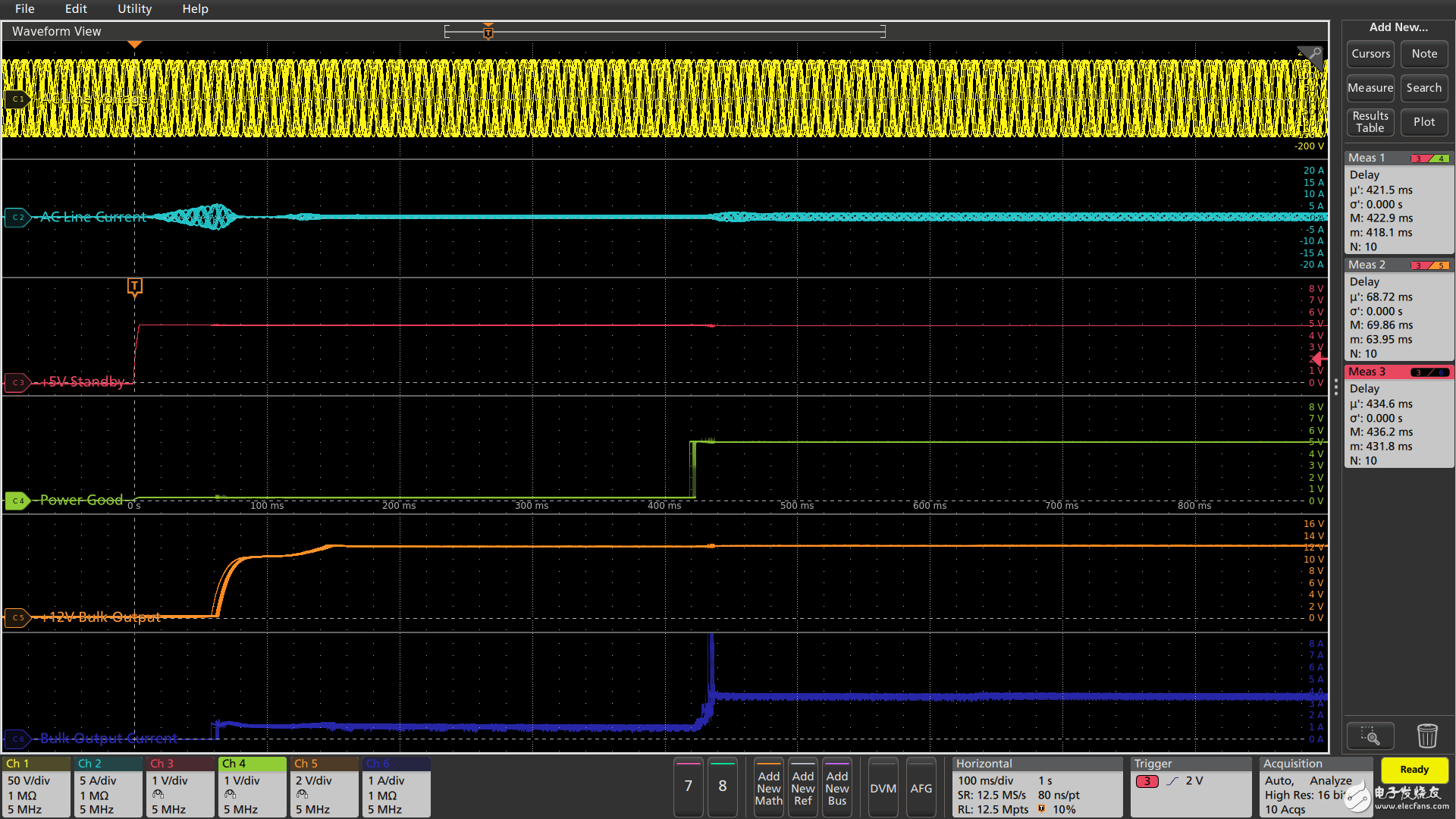
Task: Open the File menu
Action: (x=25, y=9)
